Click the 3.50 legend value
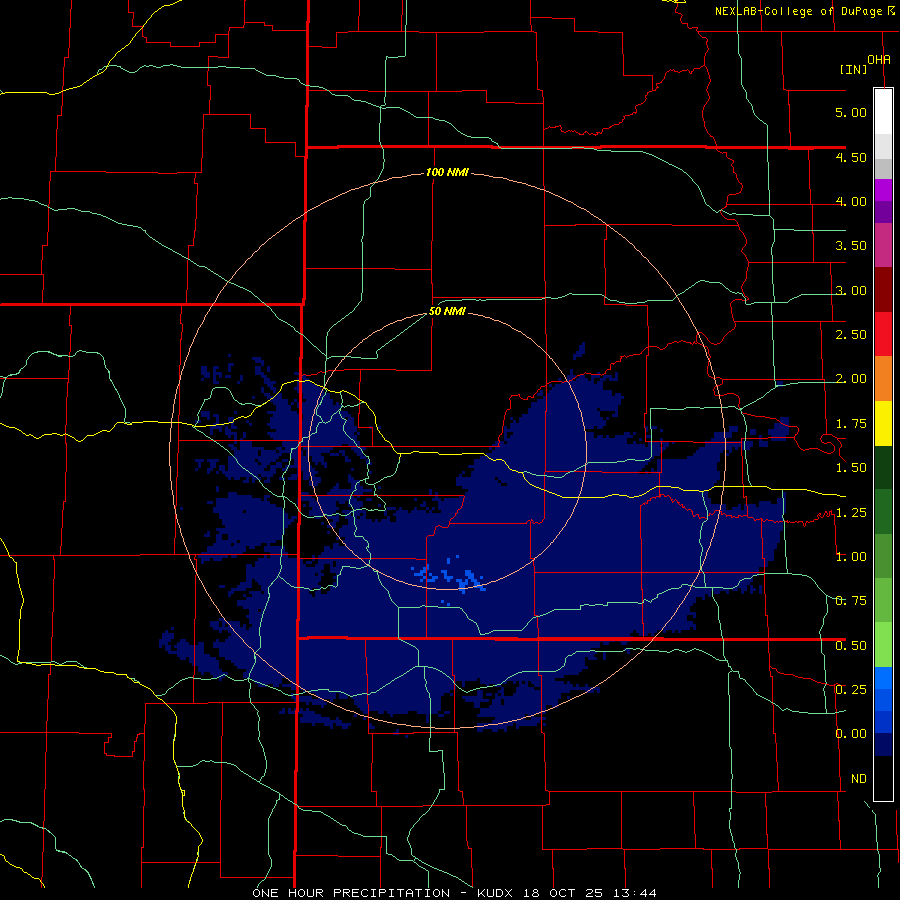 click(x=851, y=246)
